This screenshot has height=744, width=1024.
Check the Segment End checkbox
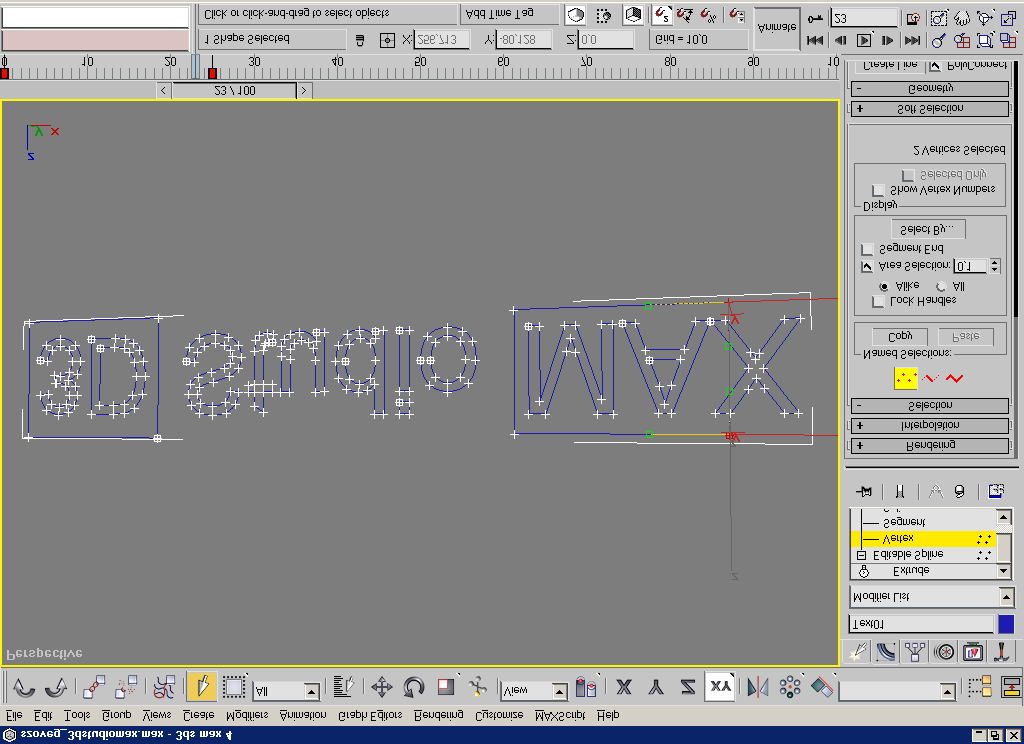[x=867, y=250]
